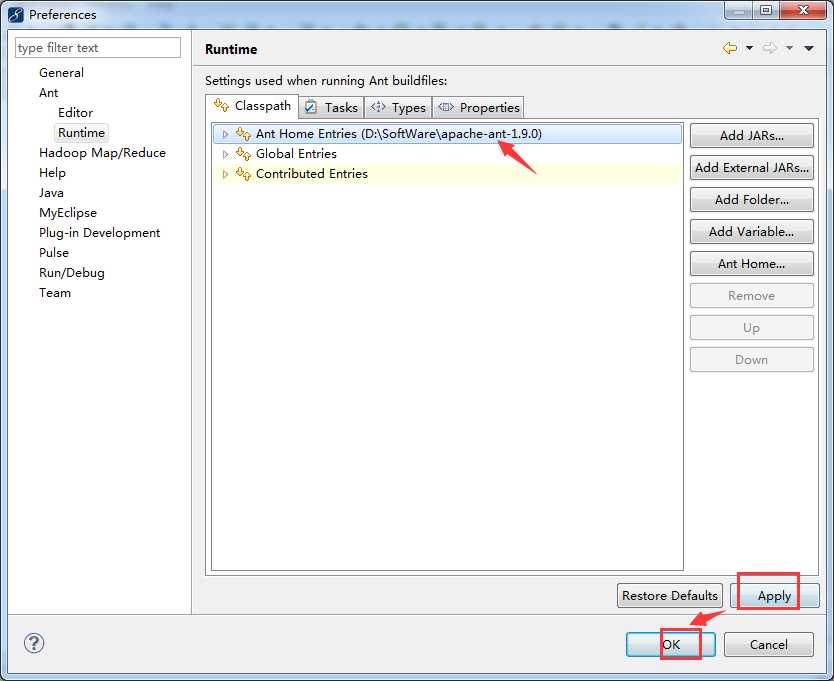
Task: Select the Global Entries row text
Action: tap(296, 154)
